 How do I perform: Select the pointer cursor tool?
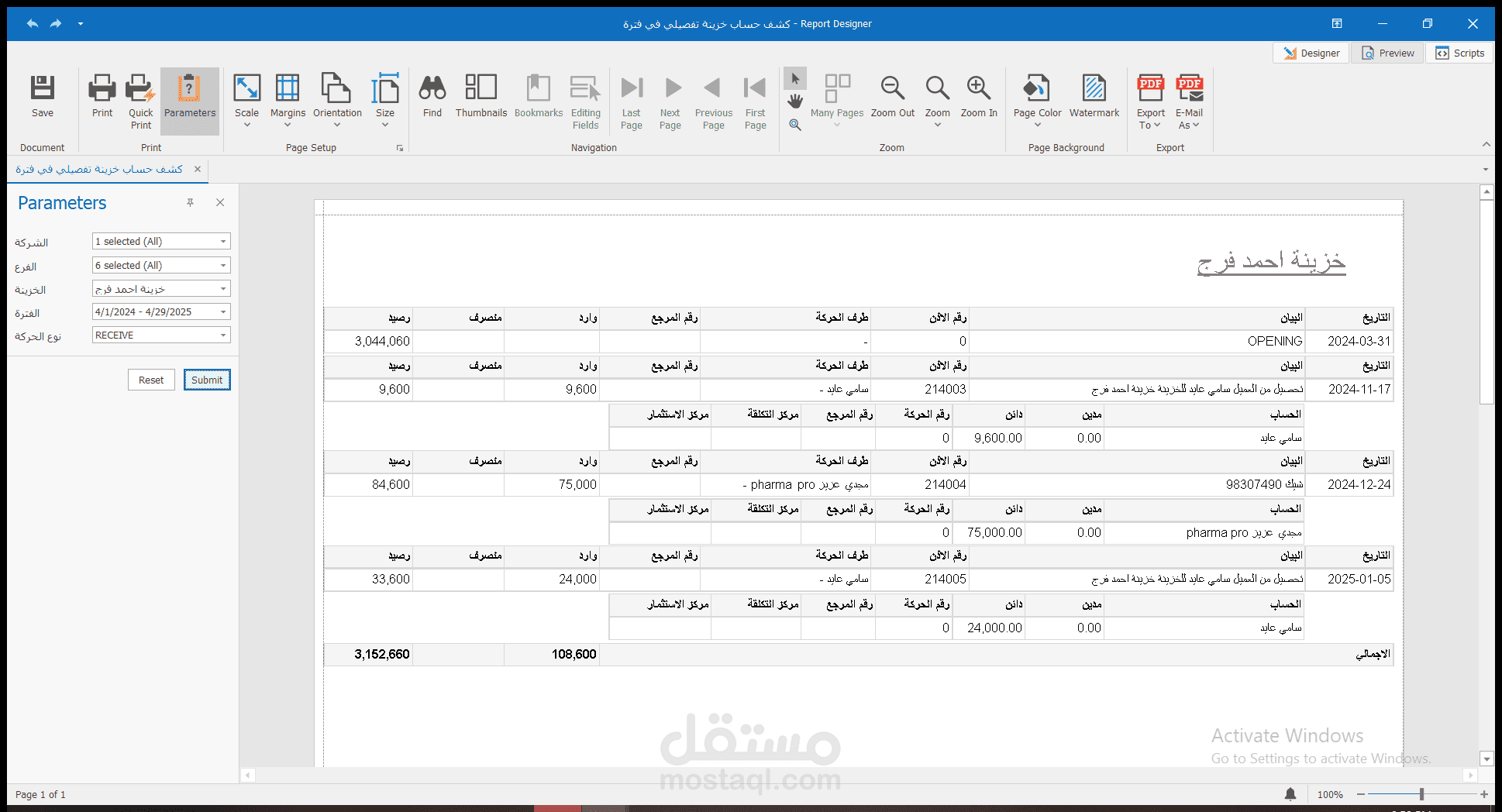[x=795, y=79]
